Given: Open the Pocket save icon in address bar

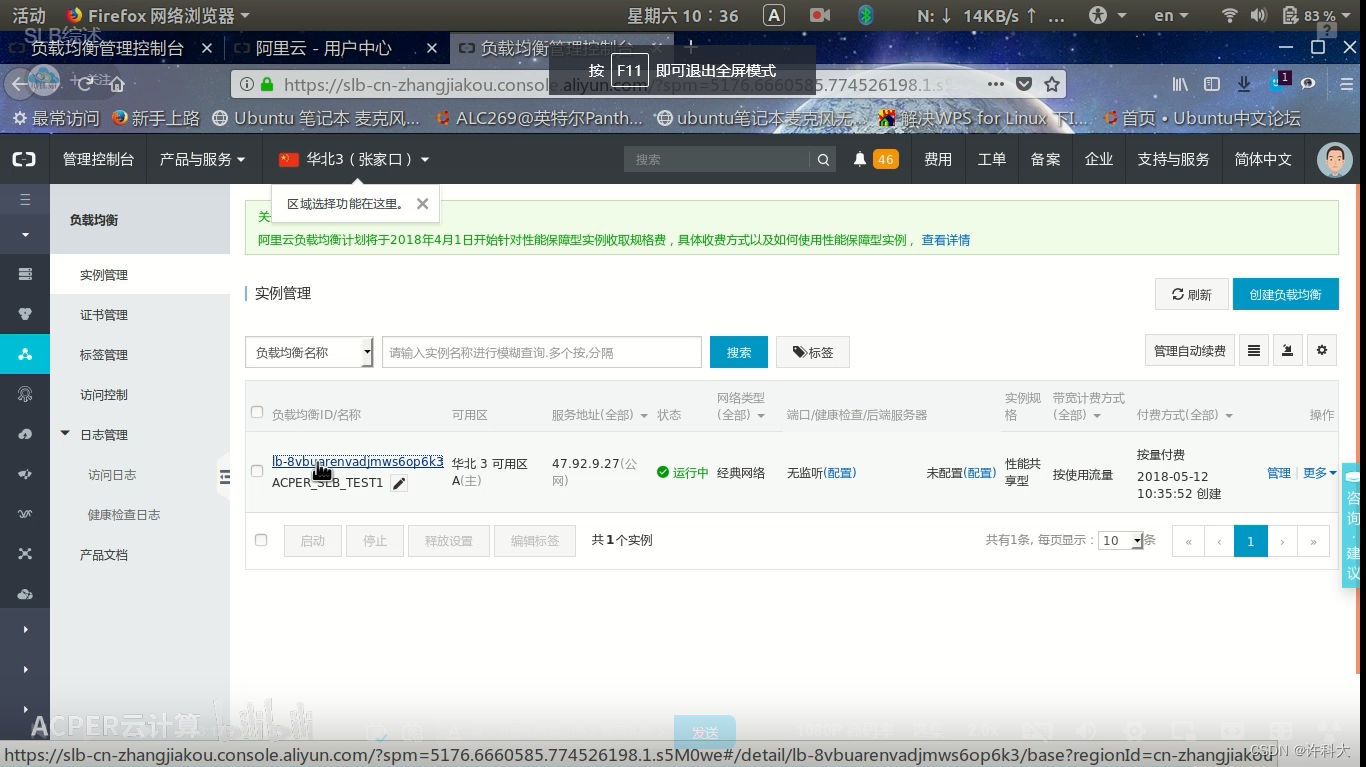Looking at the screenshot, I should point(1024,84).
